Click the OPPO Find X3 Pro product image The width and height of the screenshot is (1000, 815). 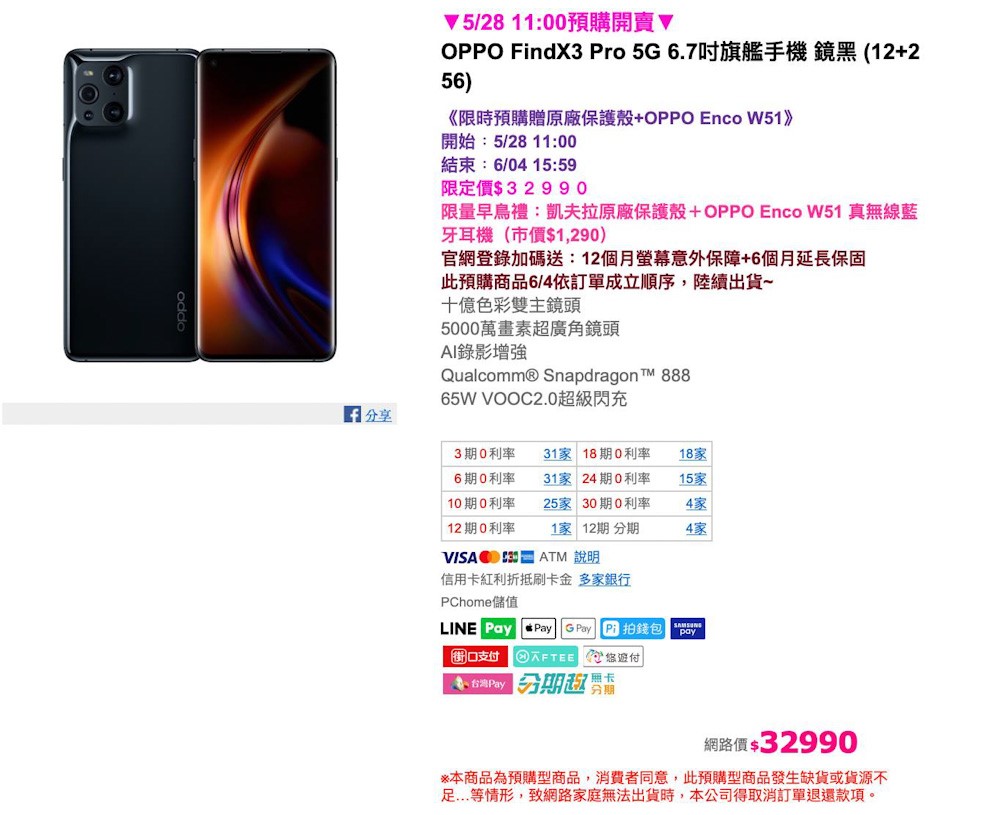coord(200,205)
